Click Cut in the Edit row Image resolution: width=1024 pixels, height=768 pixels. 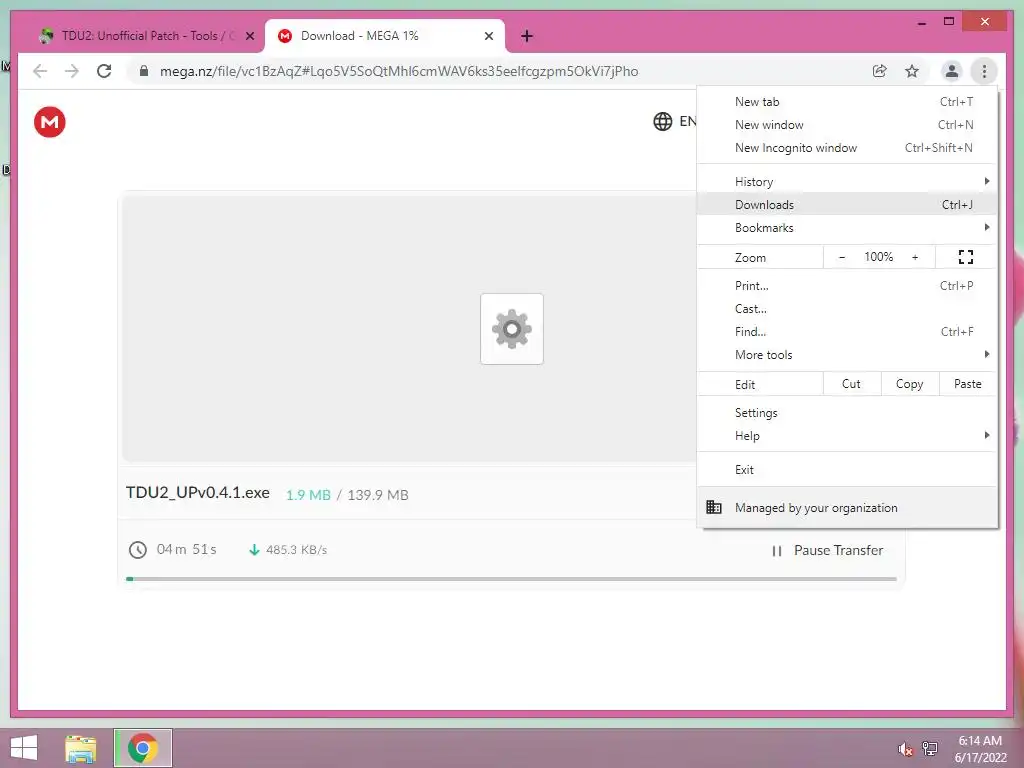coord(852,384)
